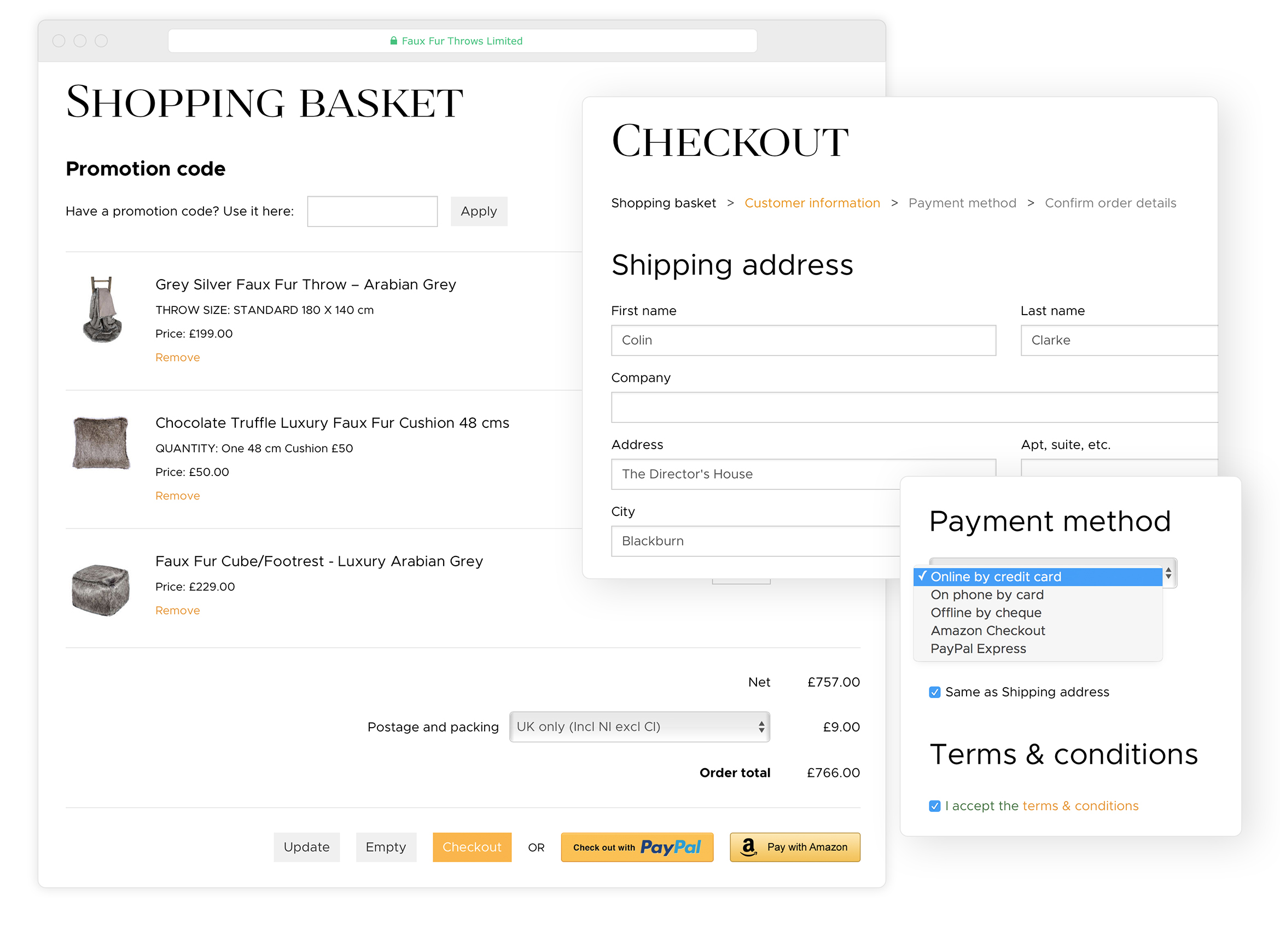
Task: Open the postage and packing dropdown
Action: pos(639,727)
